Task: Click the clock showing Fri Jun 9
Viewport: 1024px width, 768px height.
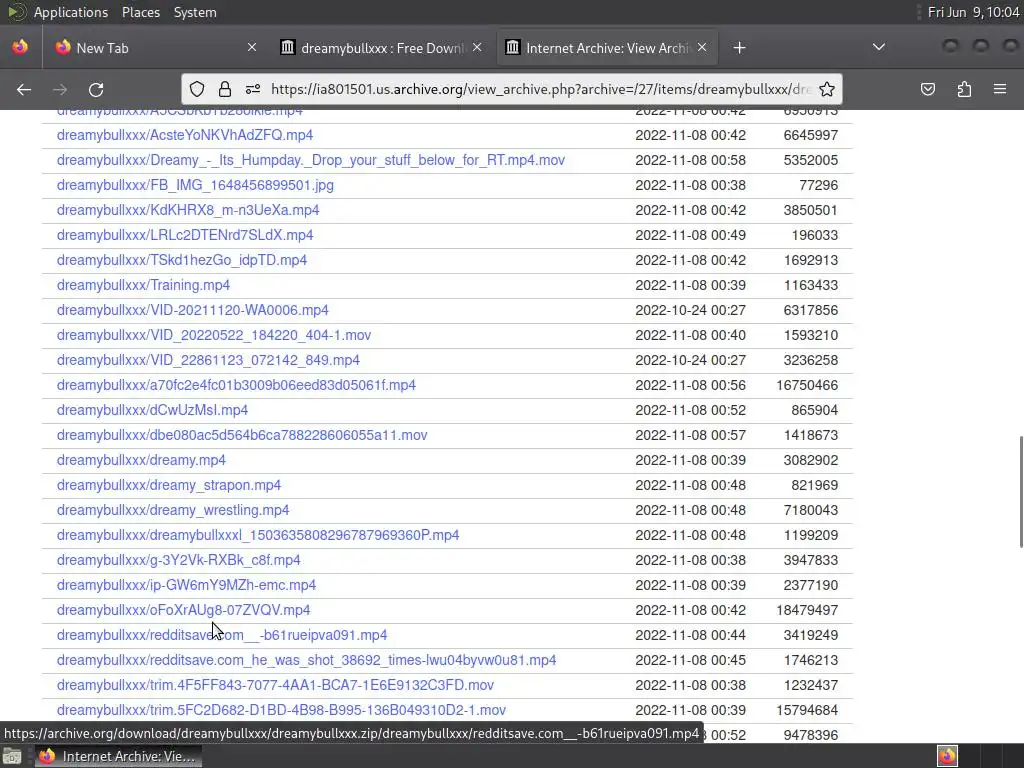Action: pos(973,12)
